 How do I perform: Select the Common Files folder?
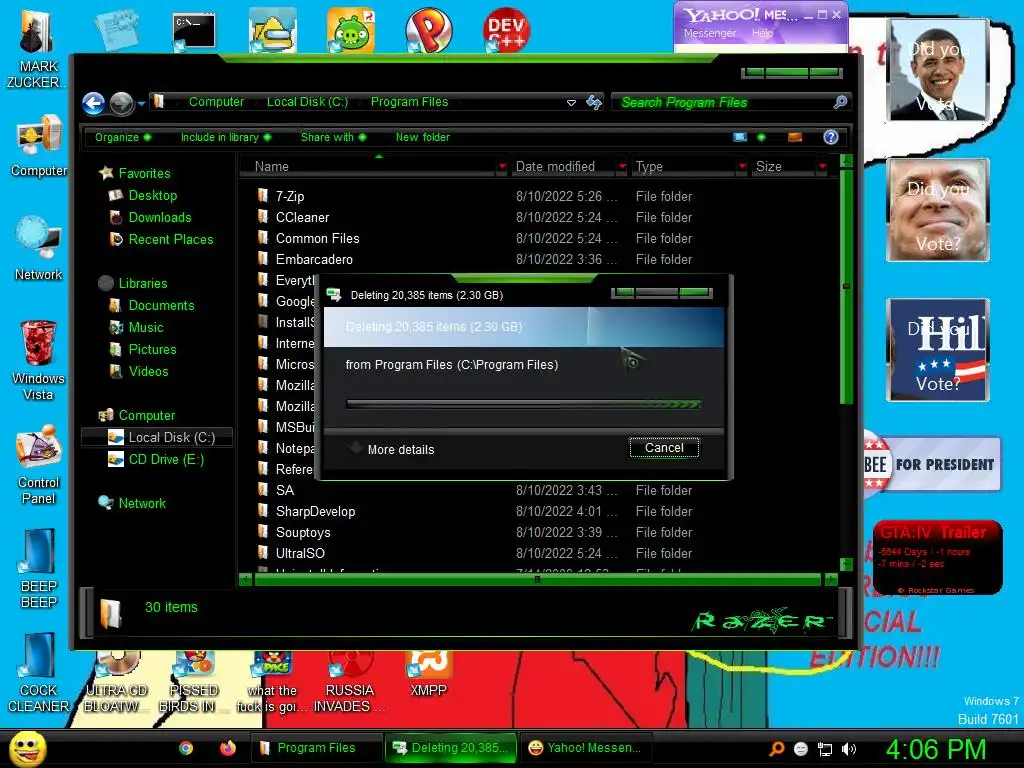click(x=317, y=238)
